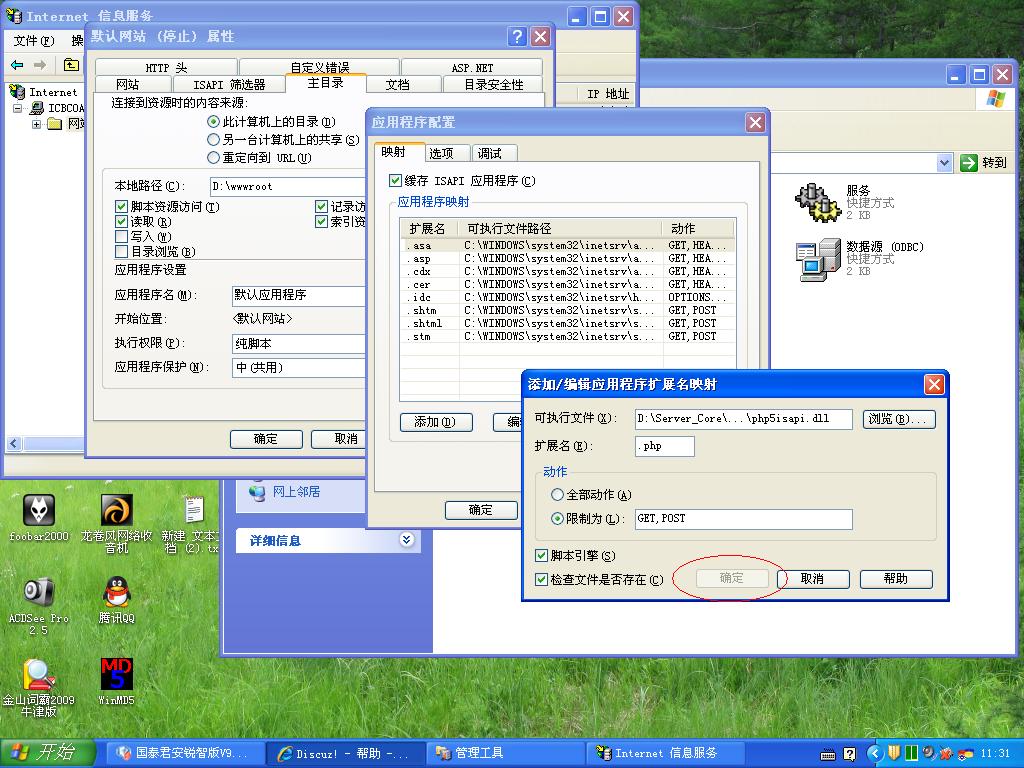Enable 写入 checkbox

(121, 236)
